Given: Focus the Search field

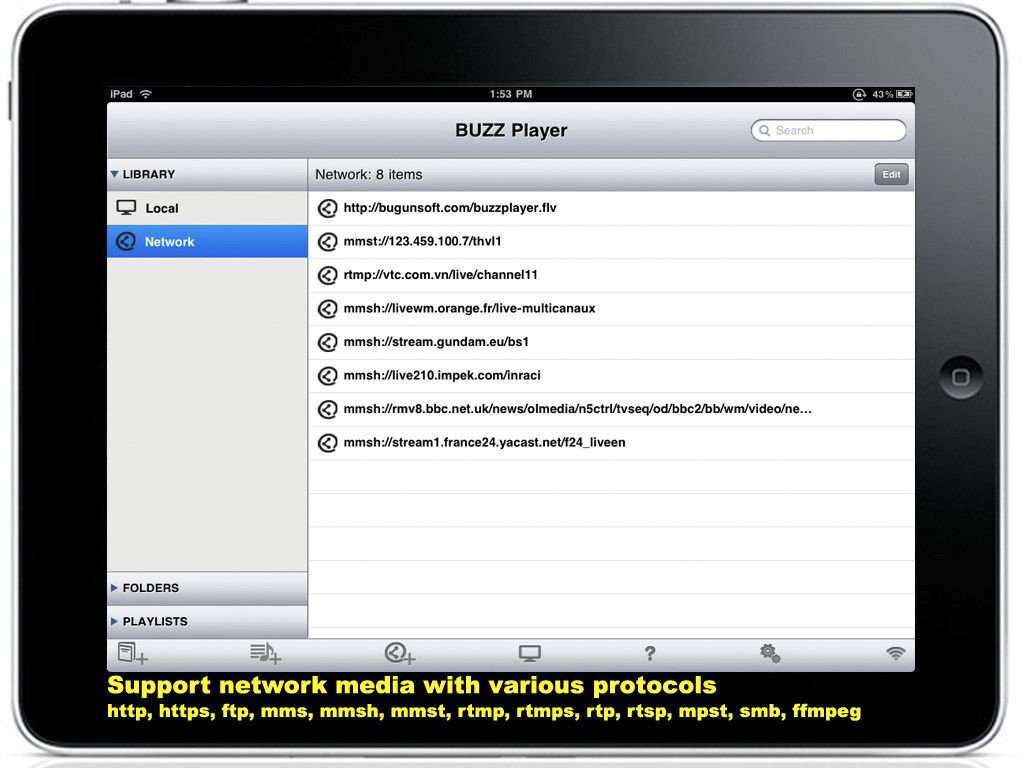Looking at the screenshot, I should (828, 131).
